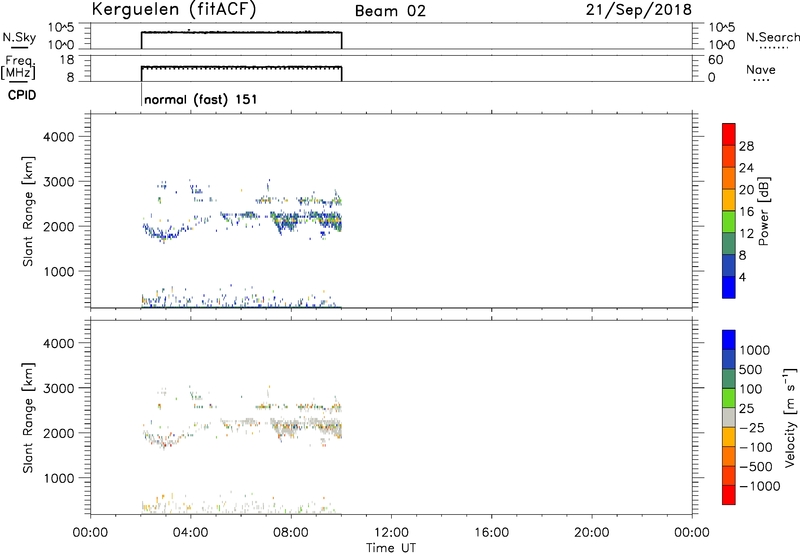Click the '60' Nave axis tick
The height and width of the screenshot is (554, 800).
(715, 60)
